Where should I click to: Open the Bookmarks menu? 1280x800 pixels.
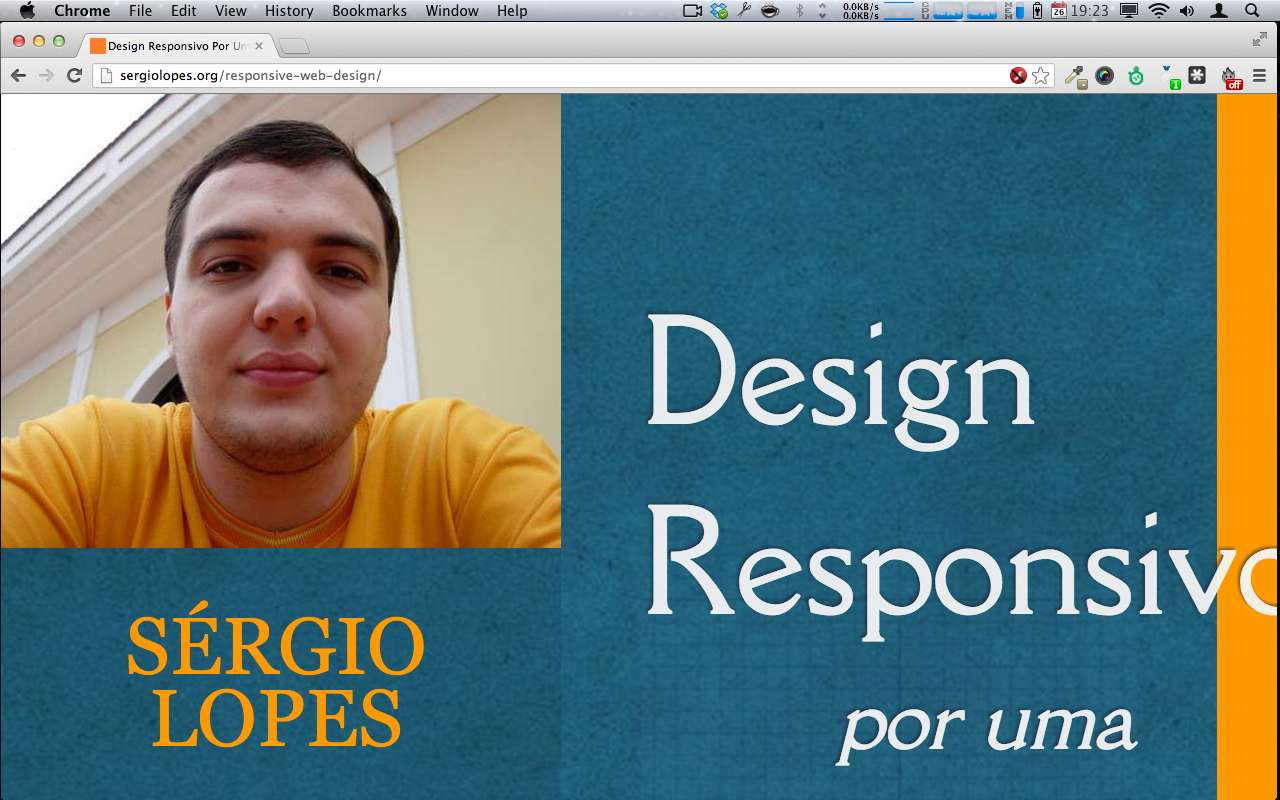tap(369, 11)
